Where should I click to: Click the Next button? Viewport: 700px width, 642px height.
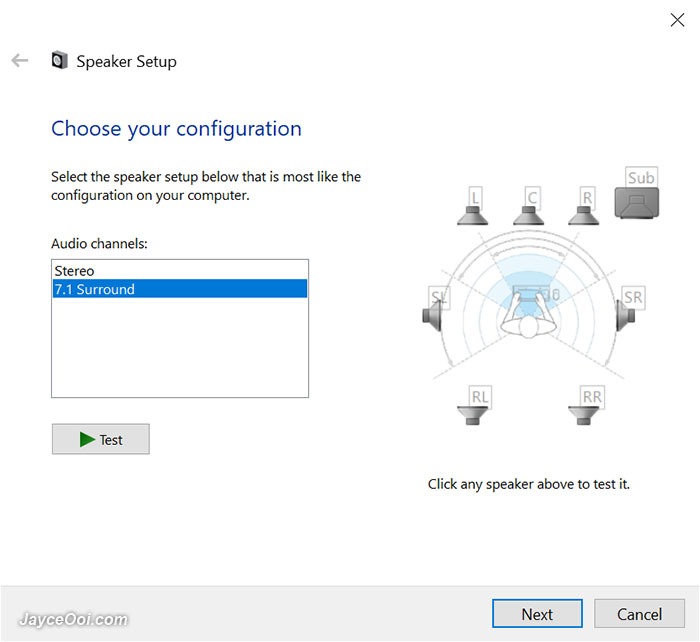(538, 614)
